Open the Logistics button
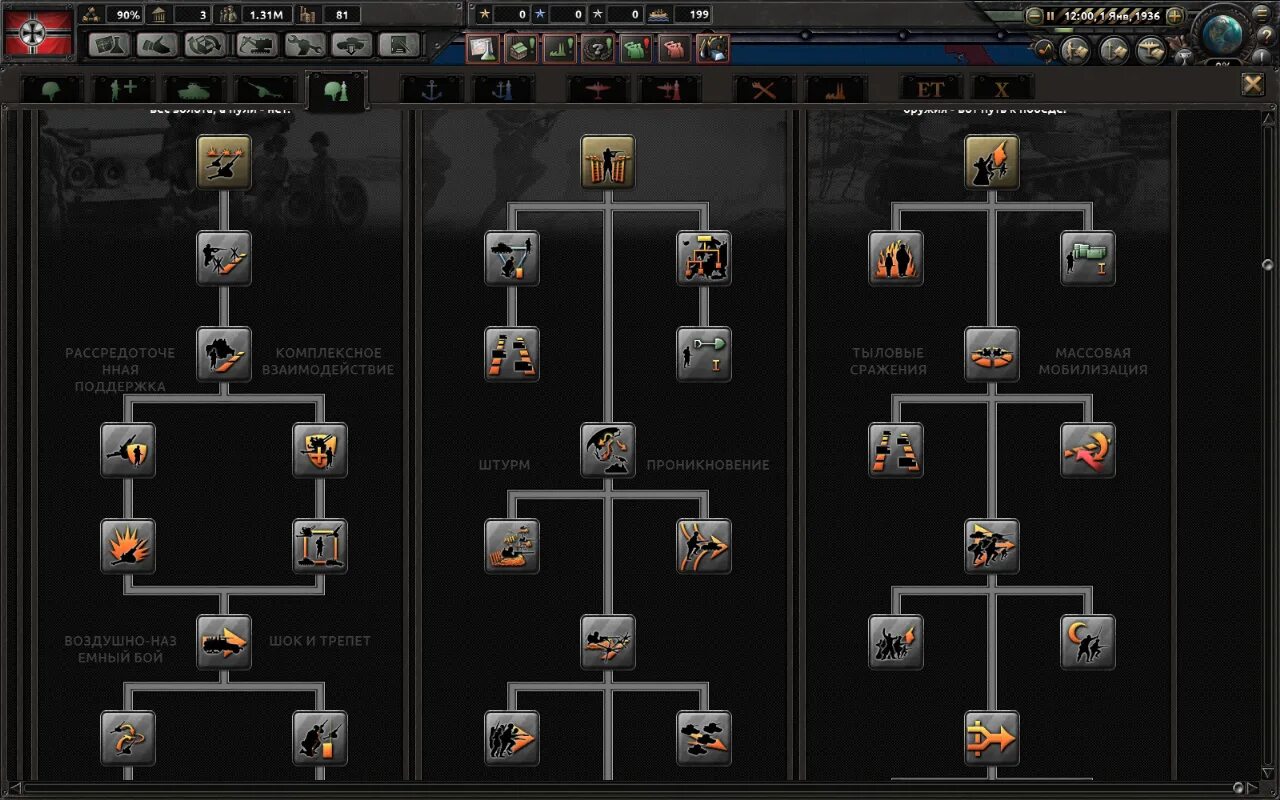The height and width of the screenshot is (800, 1280). coord(401,45)
